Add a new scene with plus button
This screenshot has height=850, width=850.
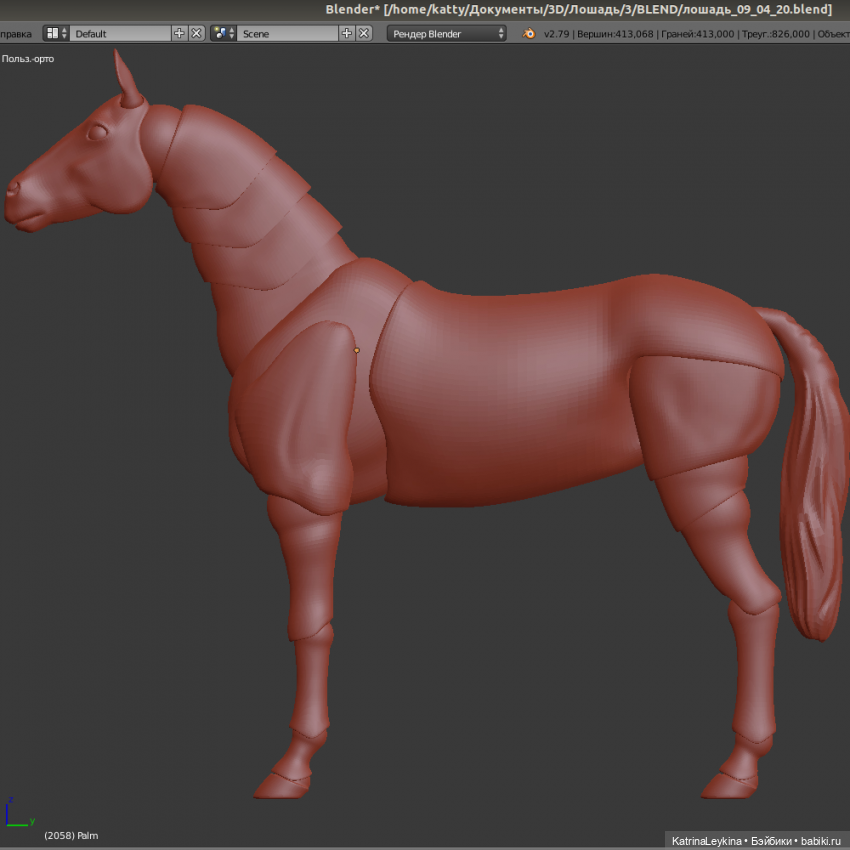[347, 33]
